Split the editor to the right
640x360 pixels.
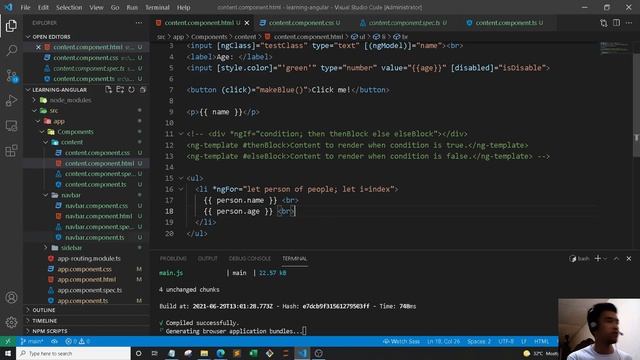616,23
